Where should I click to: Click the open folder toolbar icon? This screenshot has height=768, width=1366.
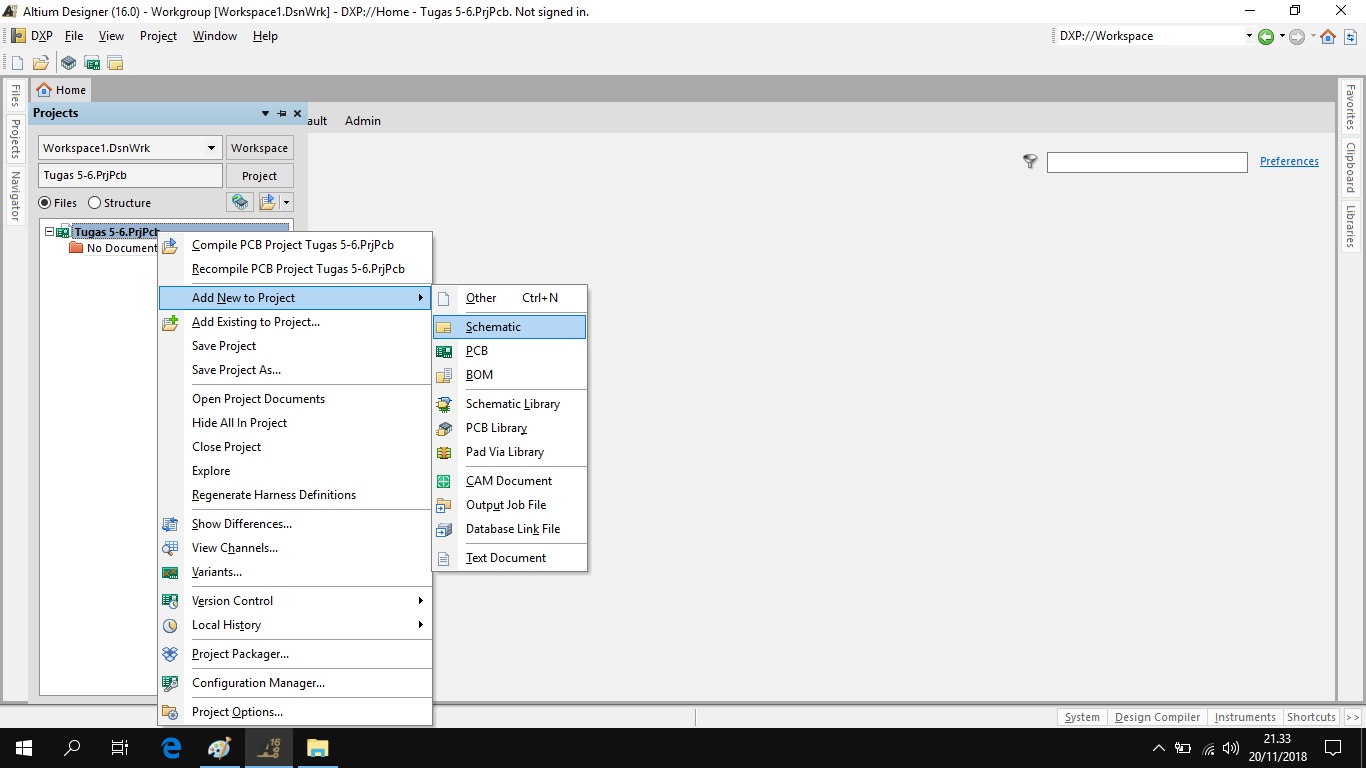pyautogui.click(x=41, y=63)
